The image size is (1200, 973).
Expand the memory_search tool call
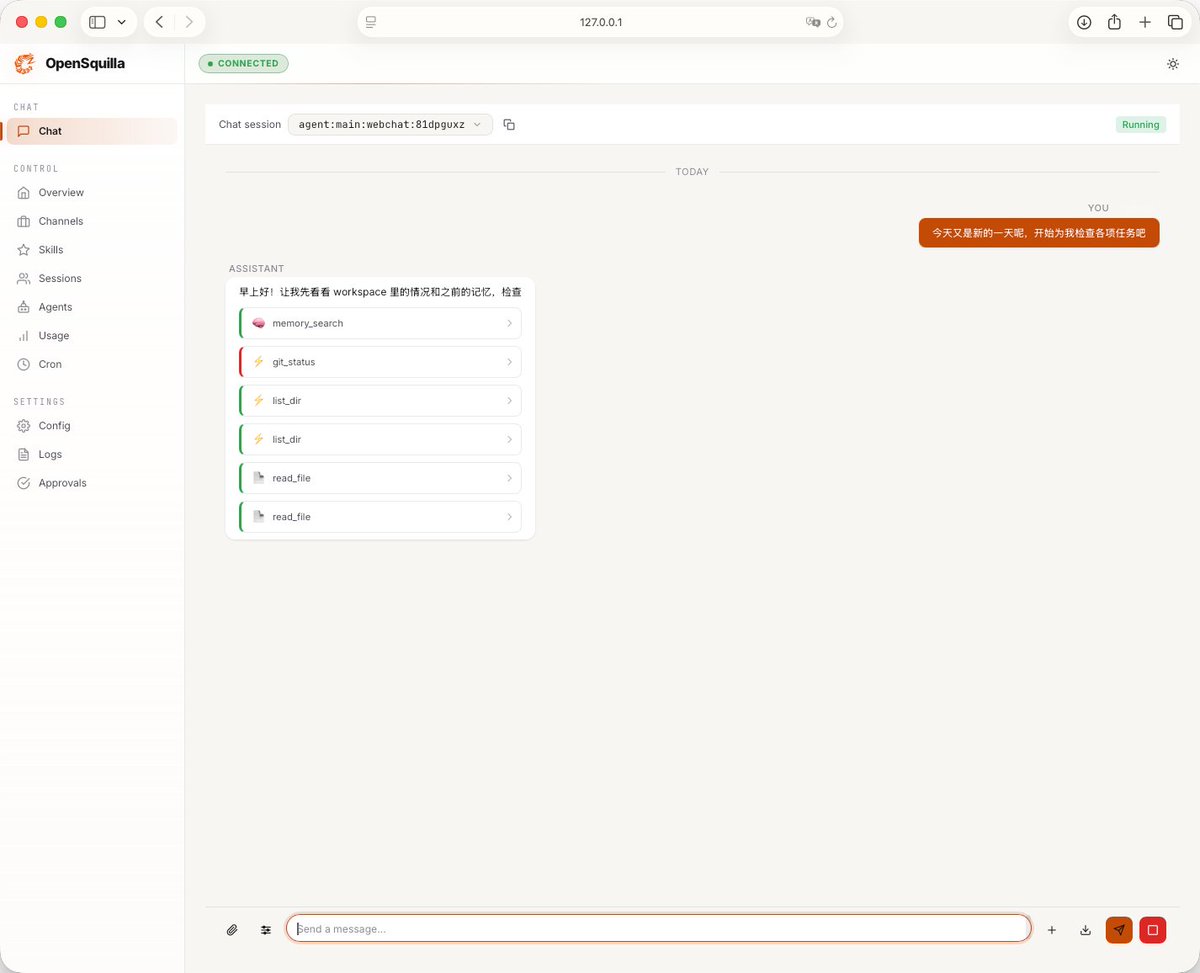(x=380, y=323)
